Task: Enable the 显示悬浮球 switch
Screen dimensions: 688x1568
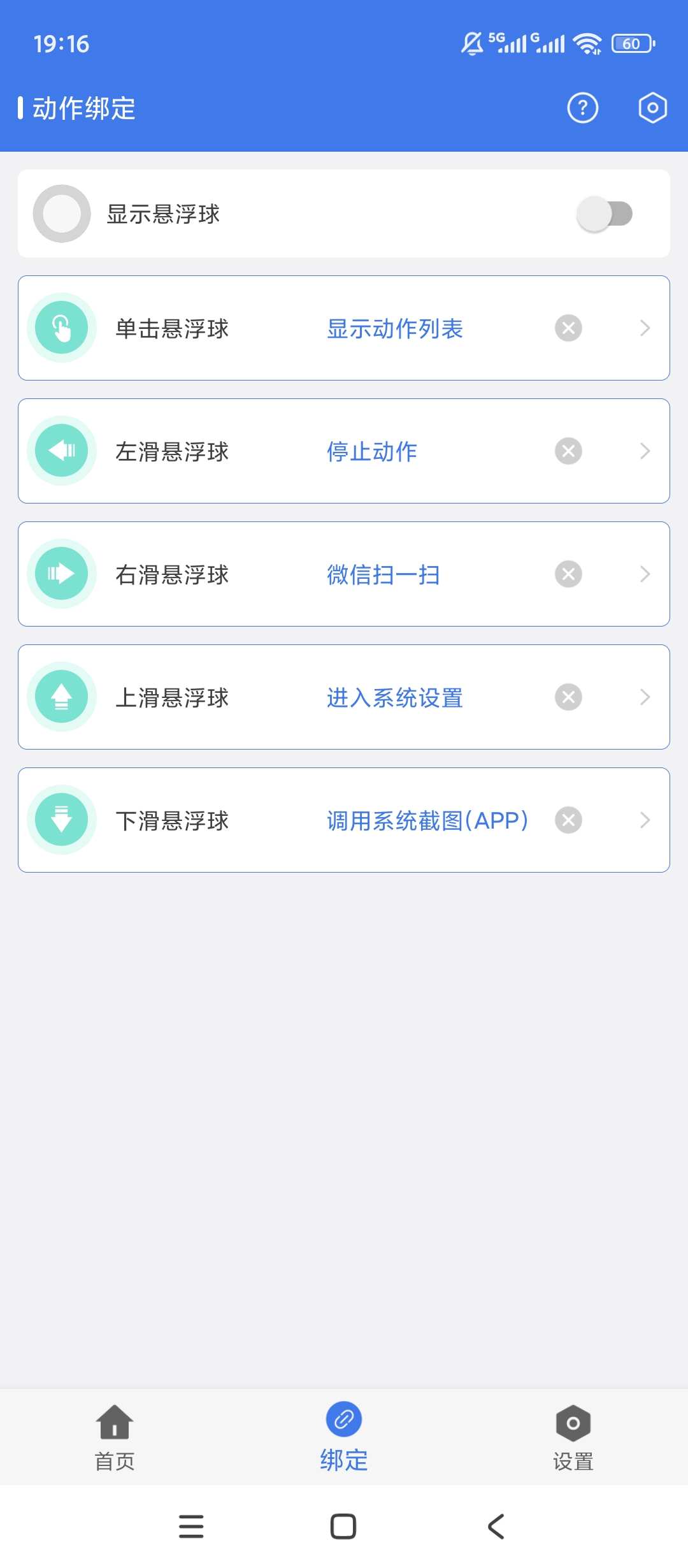Action: 604,214
